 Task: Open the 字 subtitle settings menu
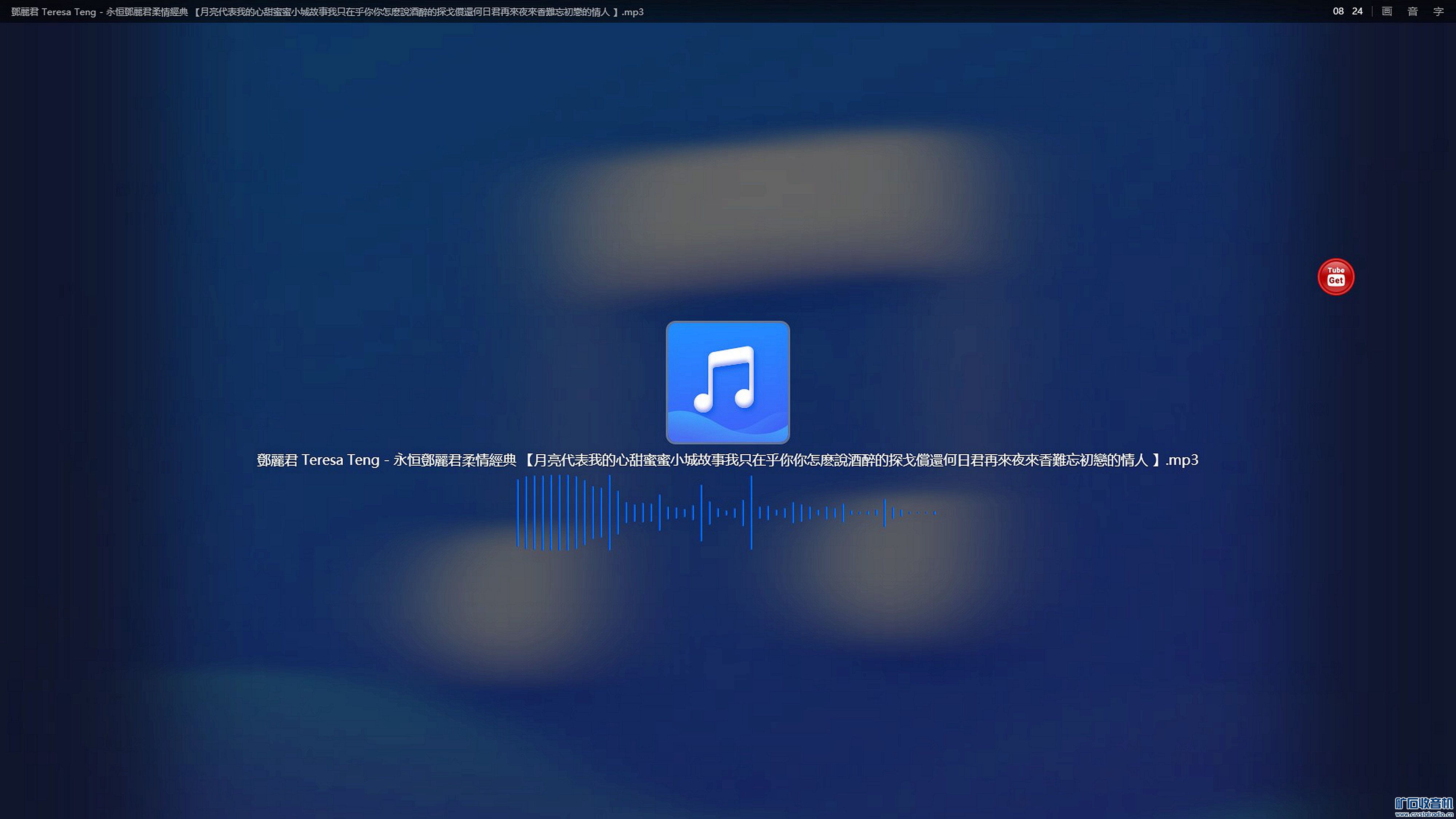(1439, 11)
